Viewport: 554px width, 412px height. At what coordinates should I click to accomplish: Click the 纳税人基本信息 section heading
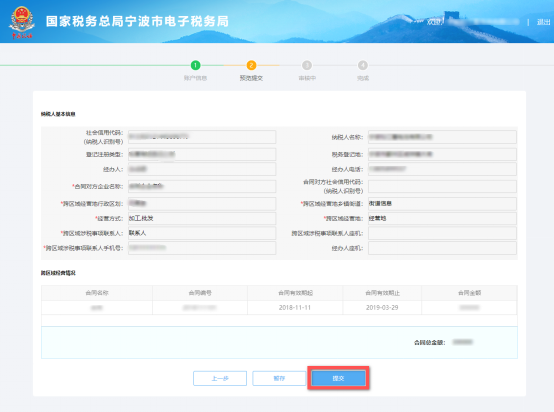click(x=58, y=114)
